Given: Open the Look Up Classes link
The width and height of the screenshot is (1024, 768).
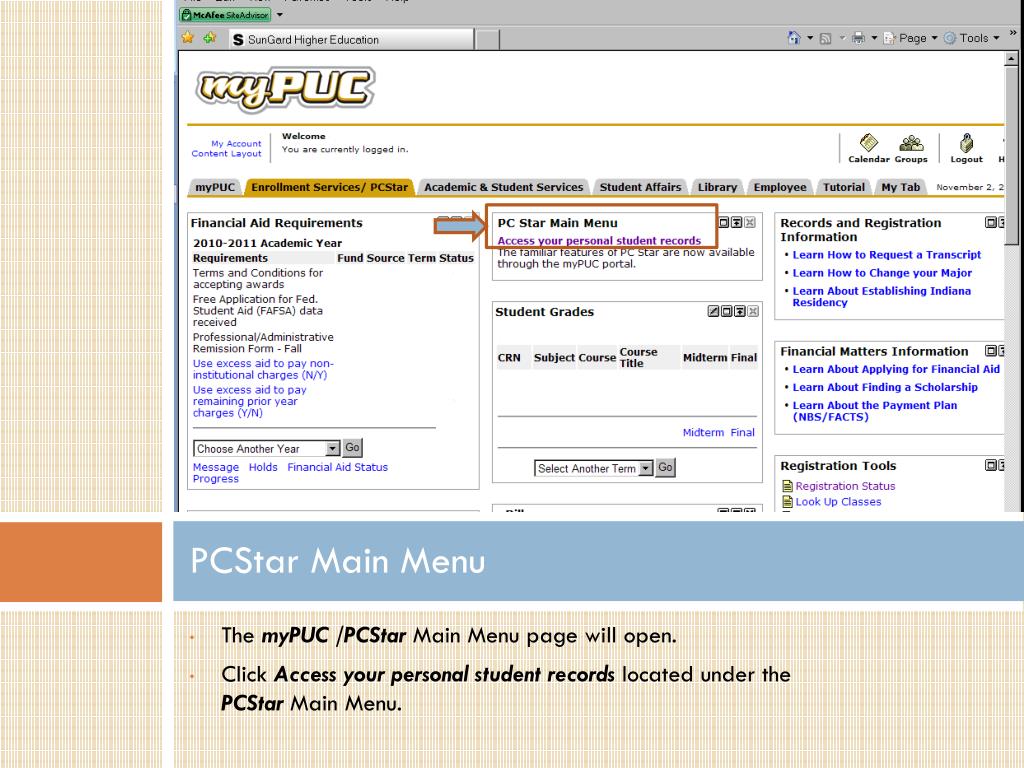Looking at the screenshot, I should pos(838,502).
